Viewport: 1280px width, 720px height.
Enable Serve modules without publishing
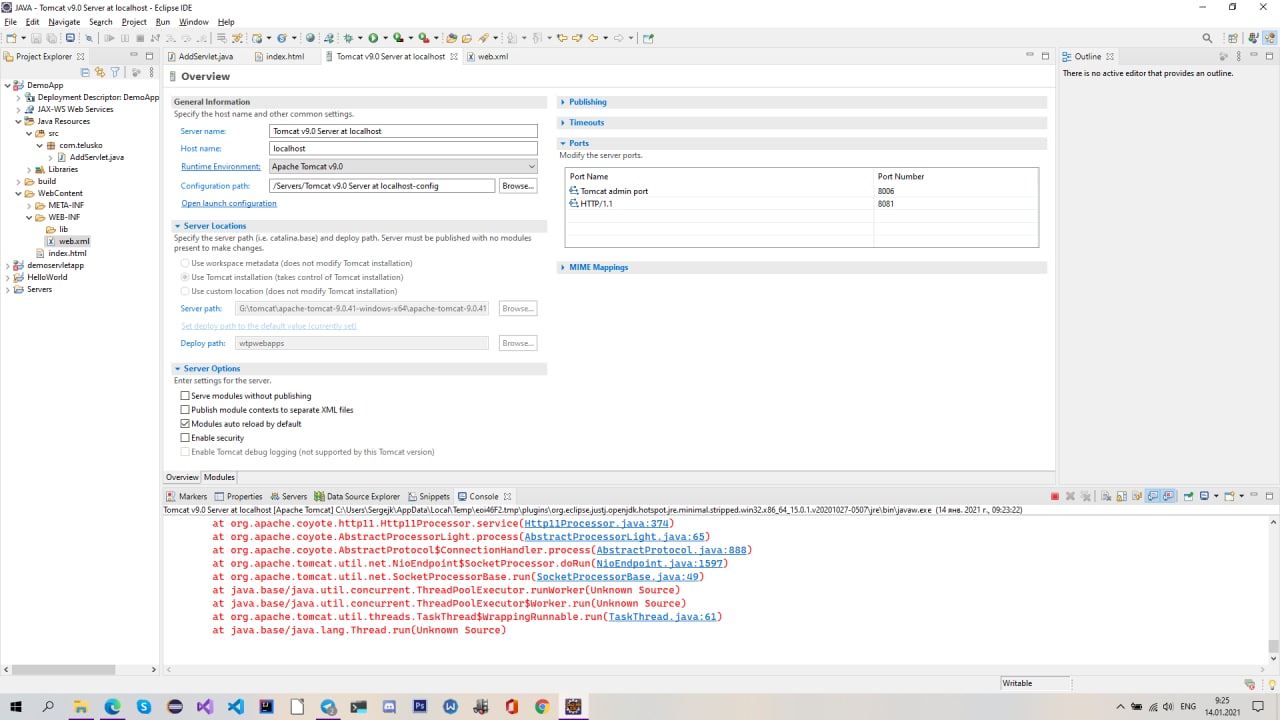(x=185, y=396)
